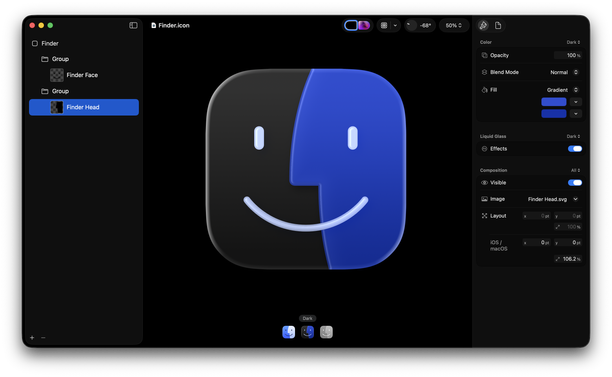The image size is (612, 377).
Task: Click the grid overlay icon
Action: point(384,25)
